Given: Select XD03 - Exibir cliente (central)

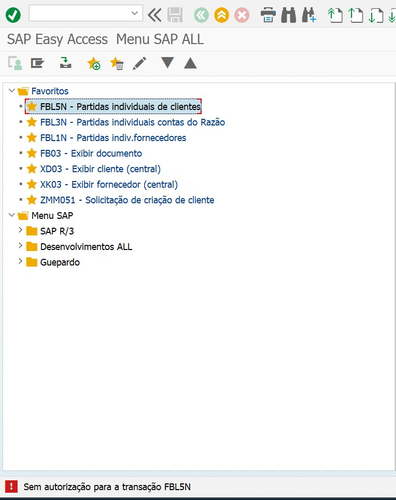Looking at the screenshot, I should (100, 169).
